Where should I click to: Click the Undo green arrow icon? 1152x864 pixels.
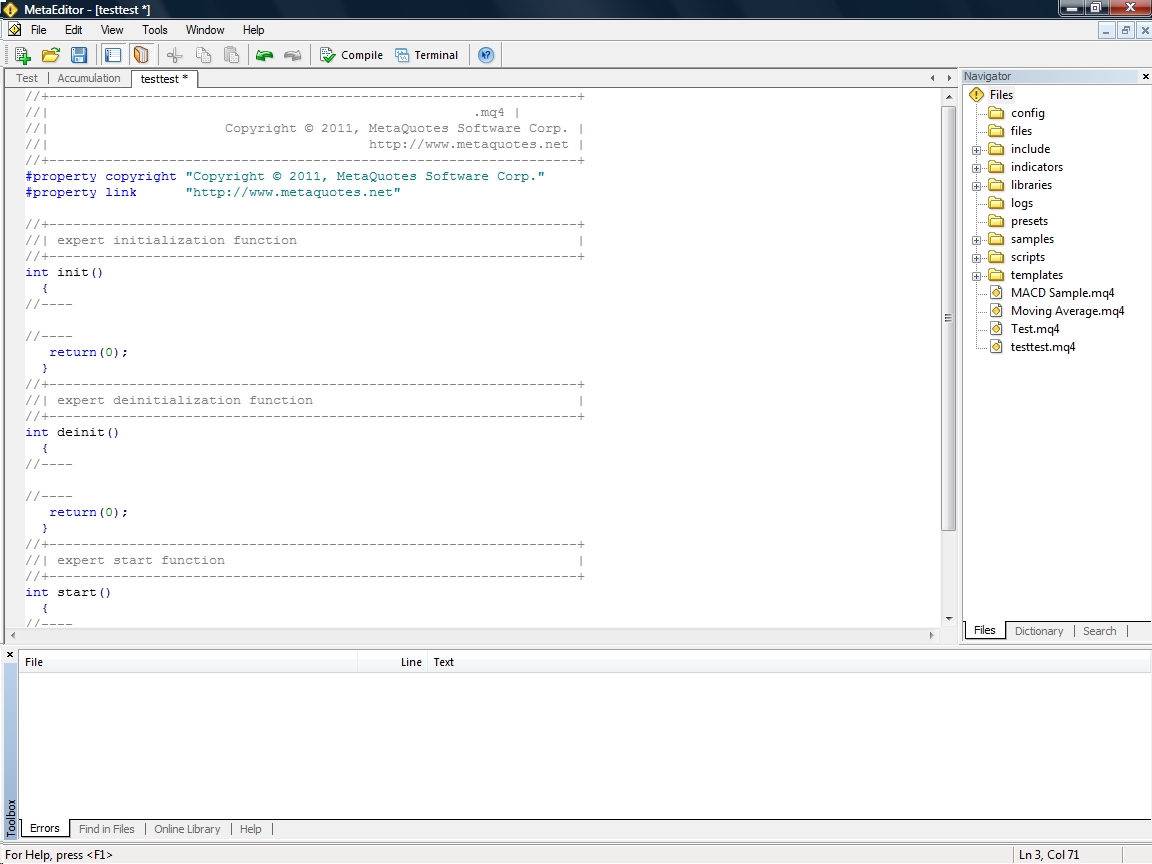pyautogui.click(x=264, y=55)
